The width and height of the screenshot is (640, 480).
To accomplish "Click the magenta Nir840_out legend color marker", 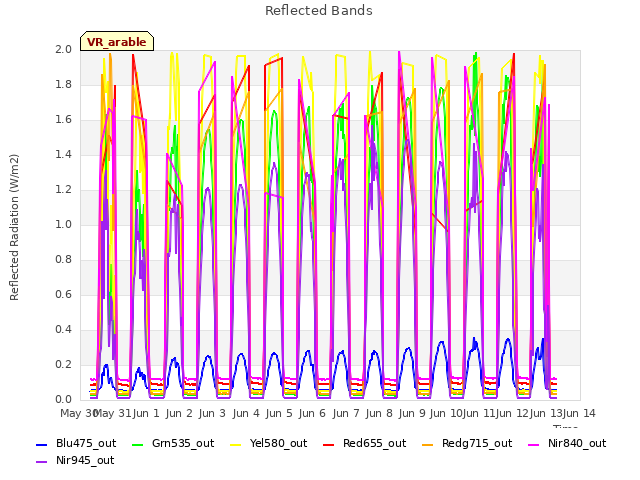I will (x=534, y=445).
